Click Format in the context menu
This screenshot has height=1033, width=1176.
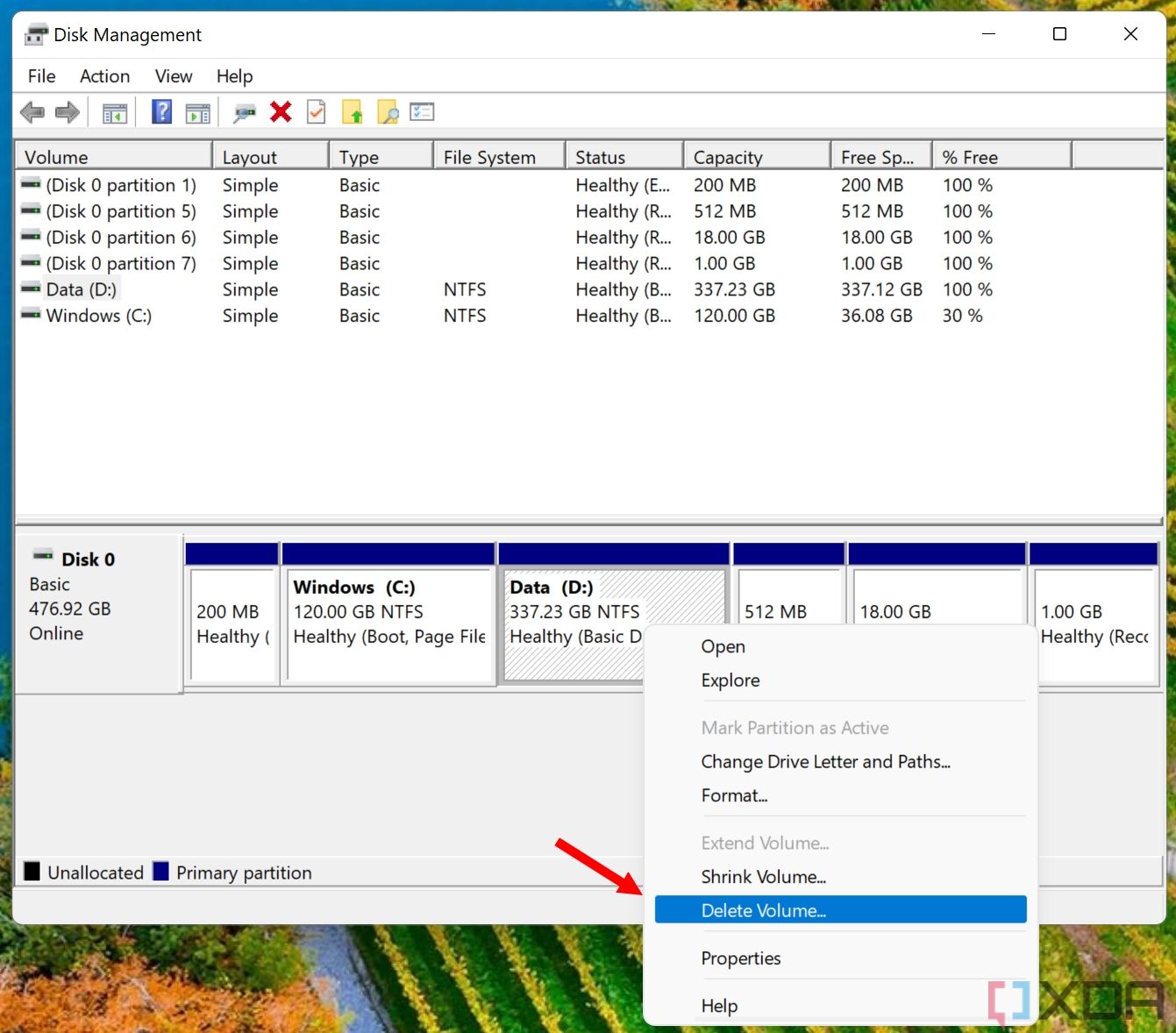735,795
